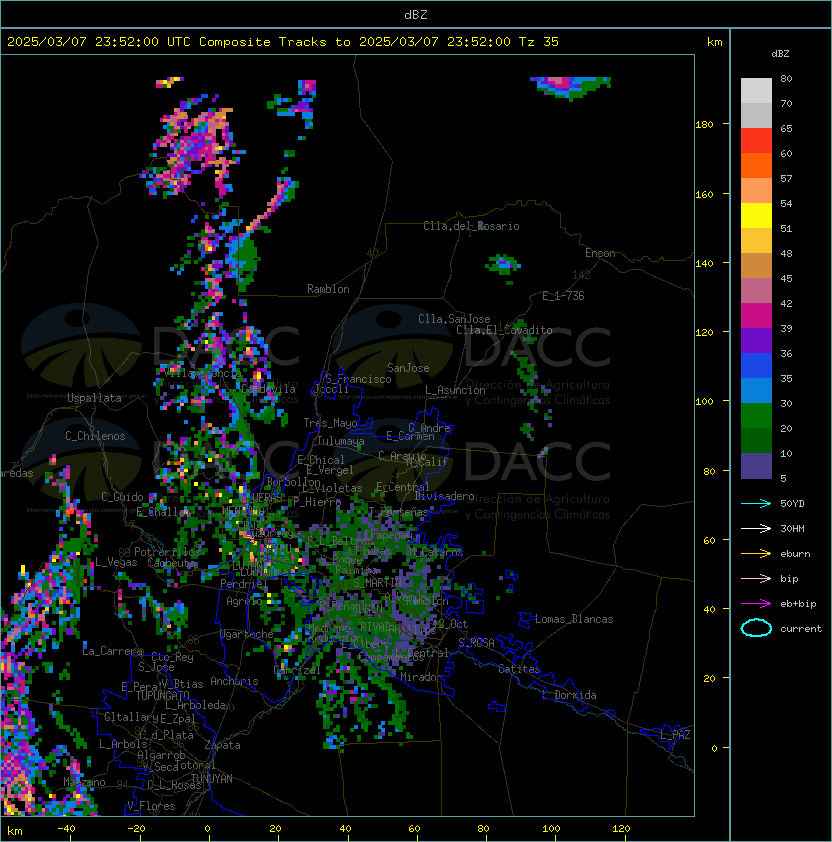832x842 pixels.
Task: Click the magenta eb+bip arrow legend icon
Action: click(x=756, y=604)
